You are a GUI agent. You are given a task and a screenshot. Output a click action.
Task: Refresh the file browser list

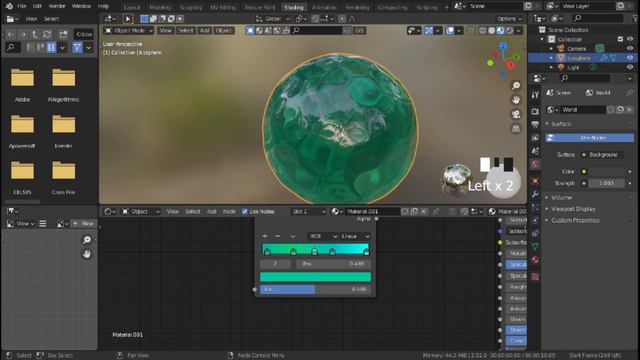click(x=47, y=34)
